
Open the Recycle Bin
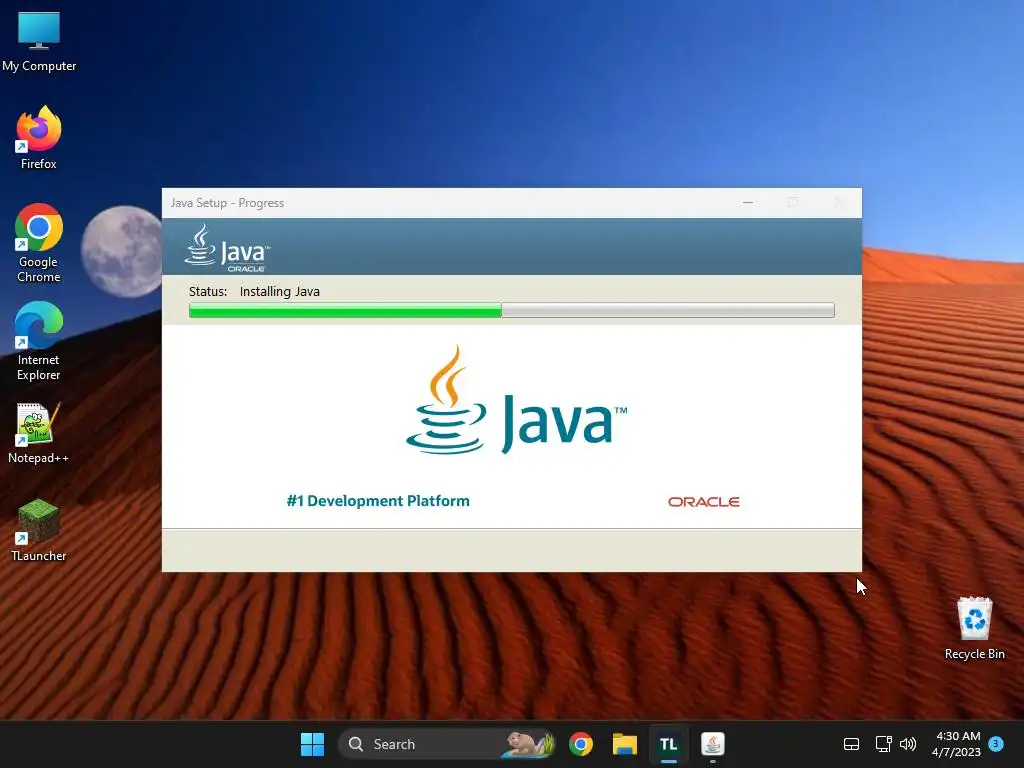tap(974, 628)
